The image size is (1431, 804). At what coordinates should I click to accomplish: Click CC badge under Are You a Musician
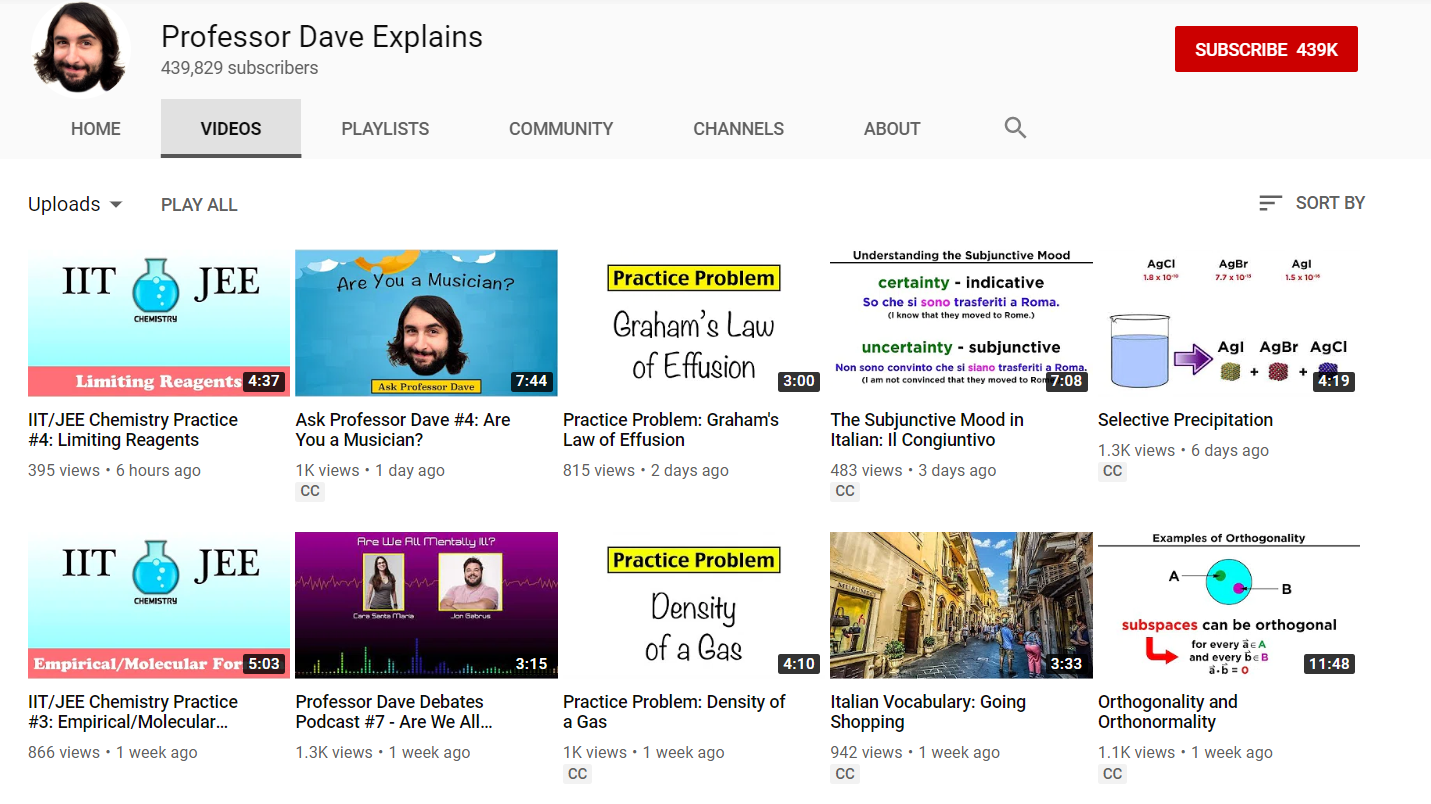click(x=310, y=491)
